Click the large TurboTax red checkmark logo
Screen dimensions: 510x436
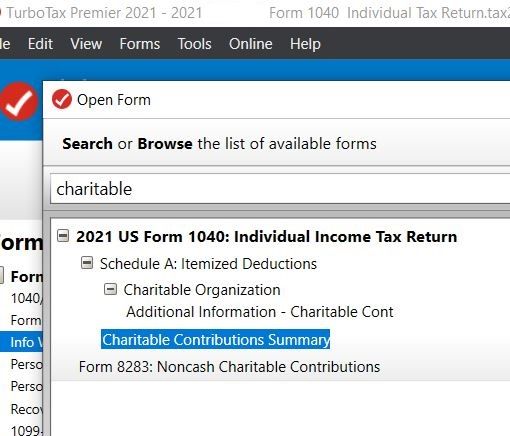[19, 101]
